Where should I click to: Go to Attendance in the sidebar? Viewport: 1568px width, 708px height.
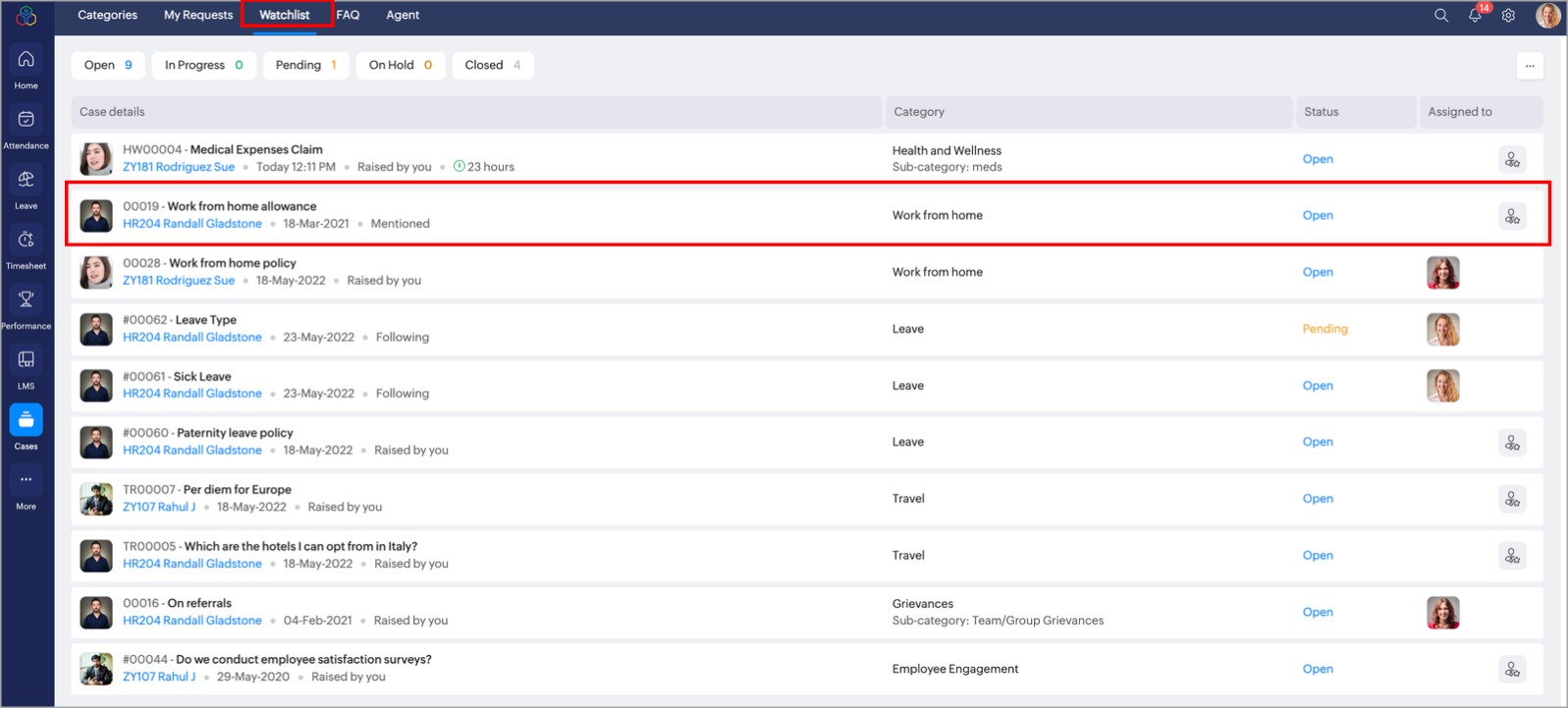[x=27, y=121]
